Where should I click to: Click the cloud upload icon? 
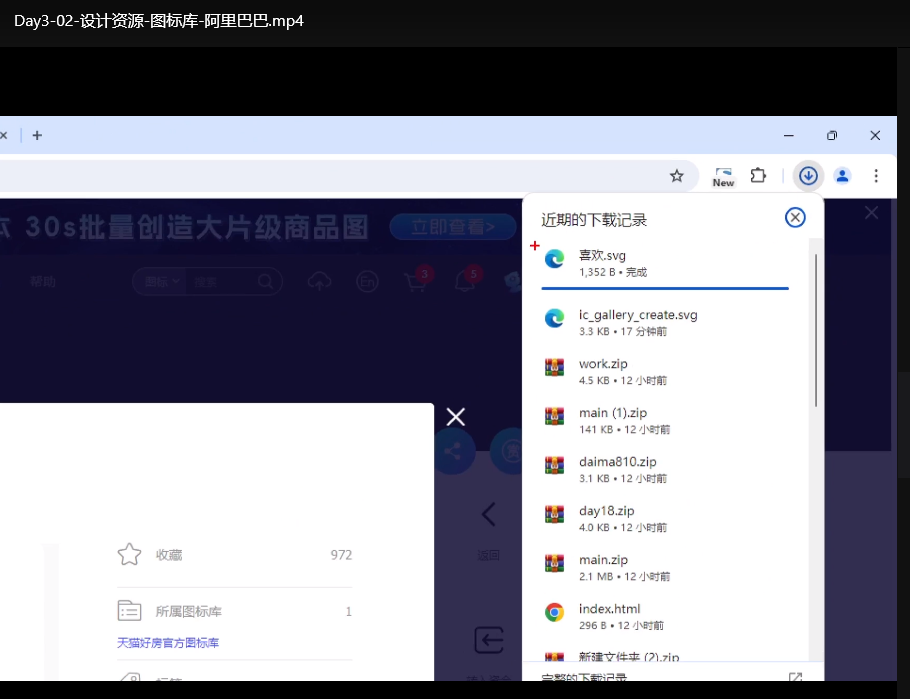tap(319, 282)
